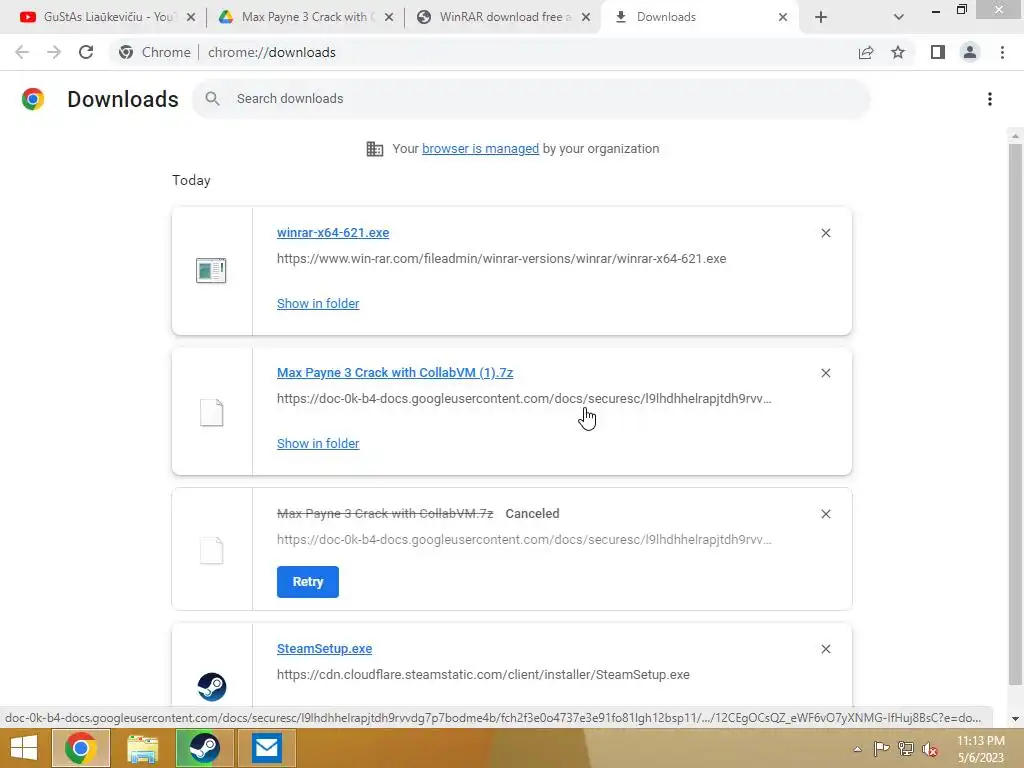The image size is (1024, 768).
Task: Click the Chrome site info chip
Action: 155,52
